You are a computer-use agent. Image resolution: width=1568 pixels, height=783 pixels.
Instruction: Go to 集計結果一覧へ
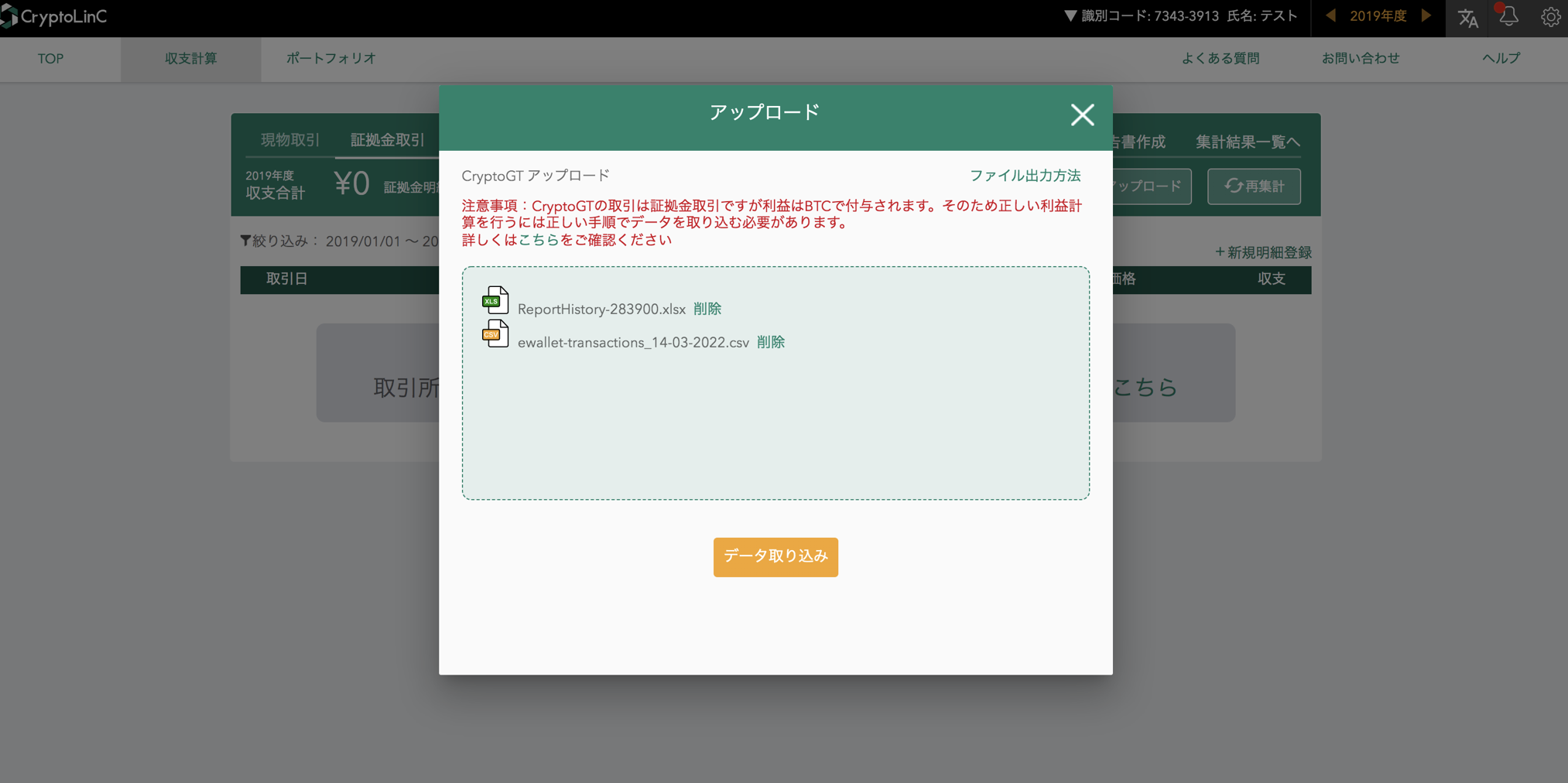(1248, 142)
